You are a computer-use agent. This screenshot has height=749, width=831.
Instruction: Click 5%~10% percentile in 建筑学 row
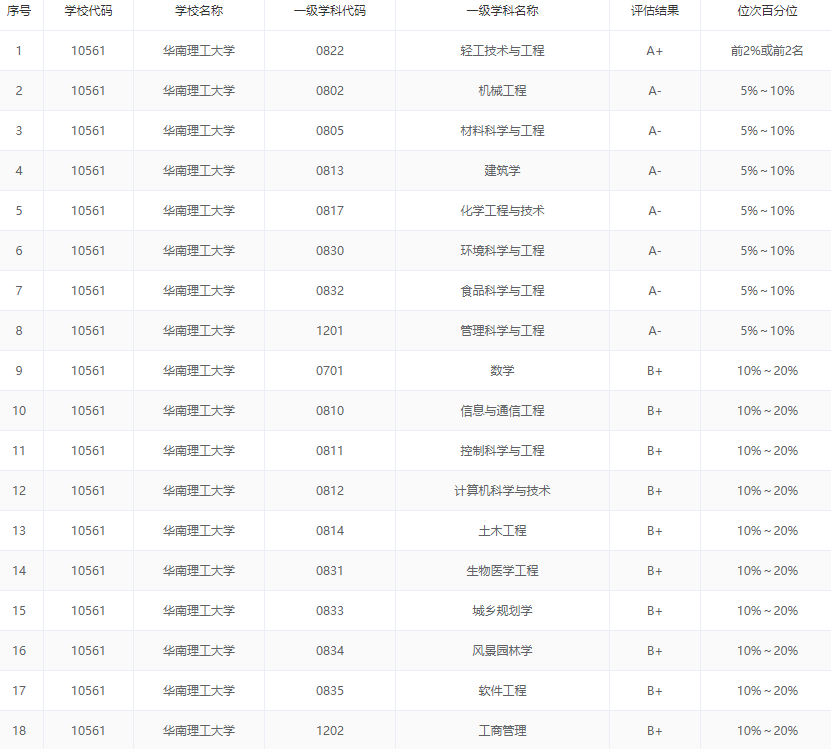point(767,171)
